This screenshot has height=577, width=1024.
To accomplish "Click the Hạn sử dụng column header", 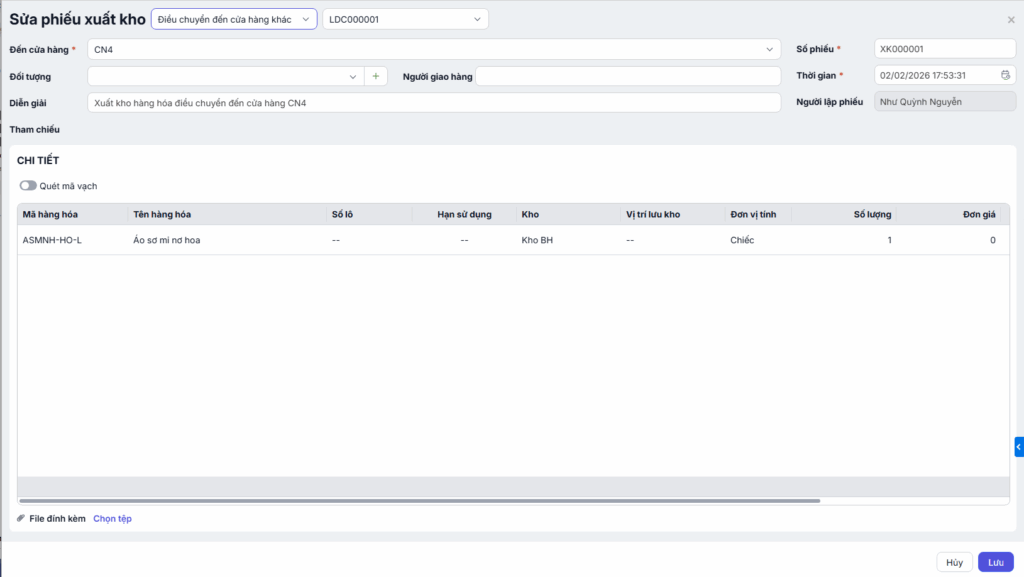I will (x=464, y=214).
